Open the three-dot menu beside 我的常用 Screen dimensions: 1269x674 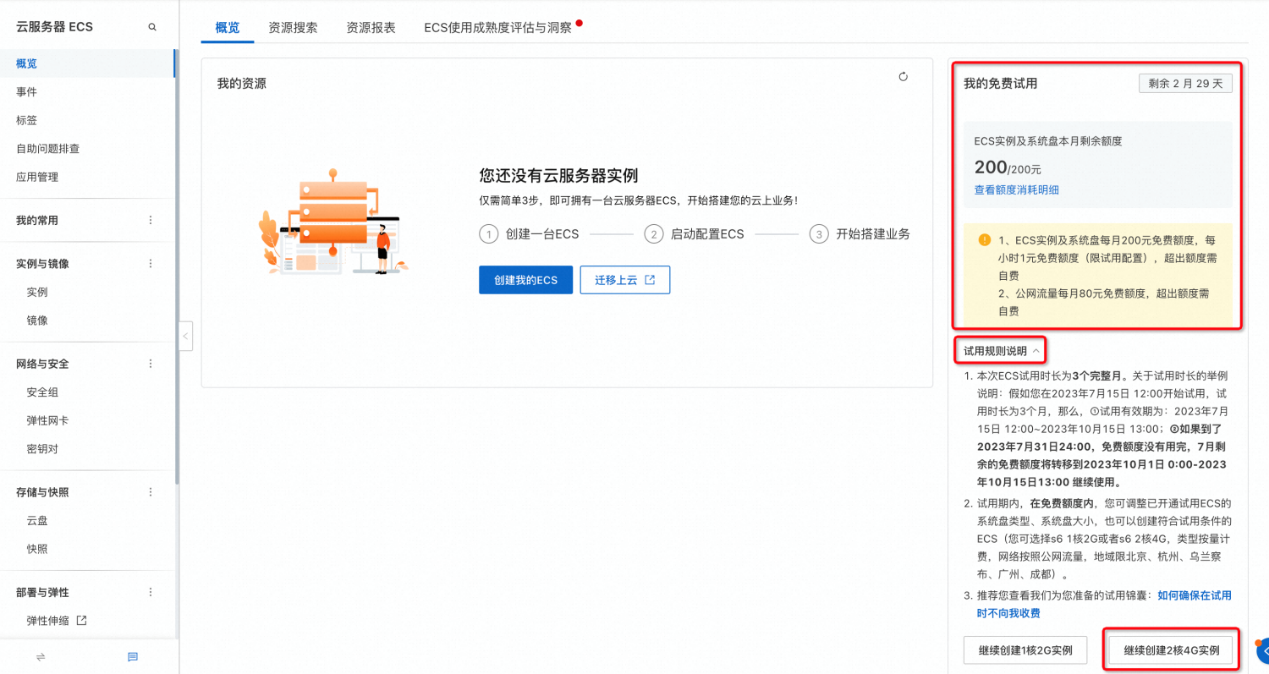coord(151,220)
